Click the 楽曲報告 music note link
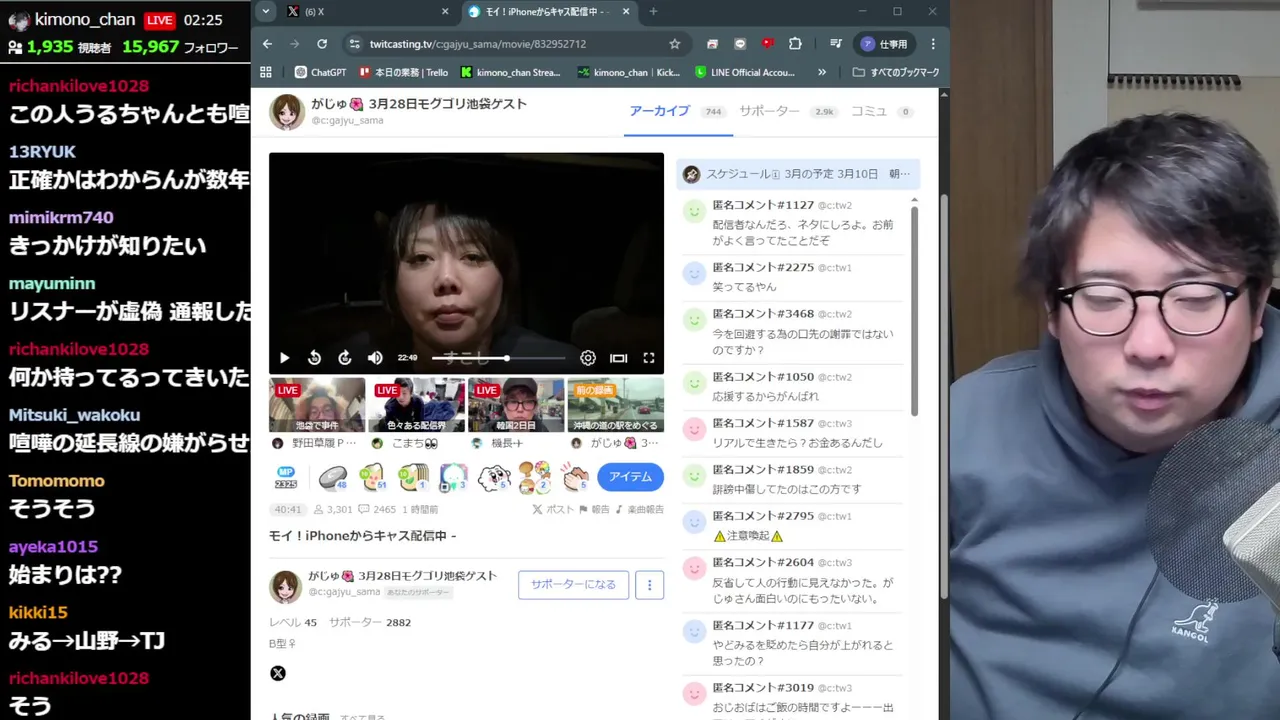The width and height of the screenshot is (1280, 720). point(639,509)
